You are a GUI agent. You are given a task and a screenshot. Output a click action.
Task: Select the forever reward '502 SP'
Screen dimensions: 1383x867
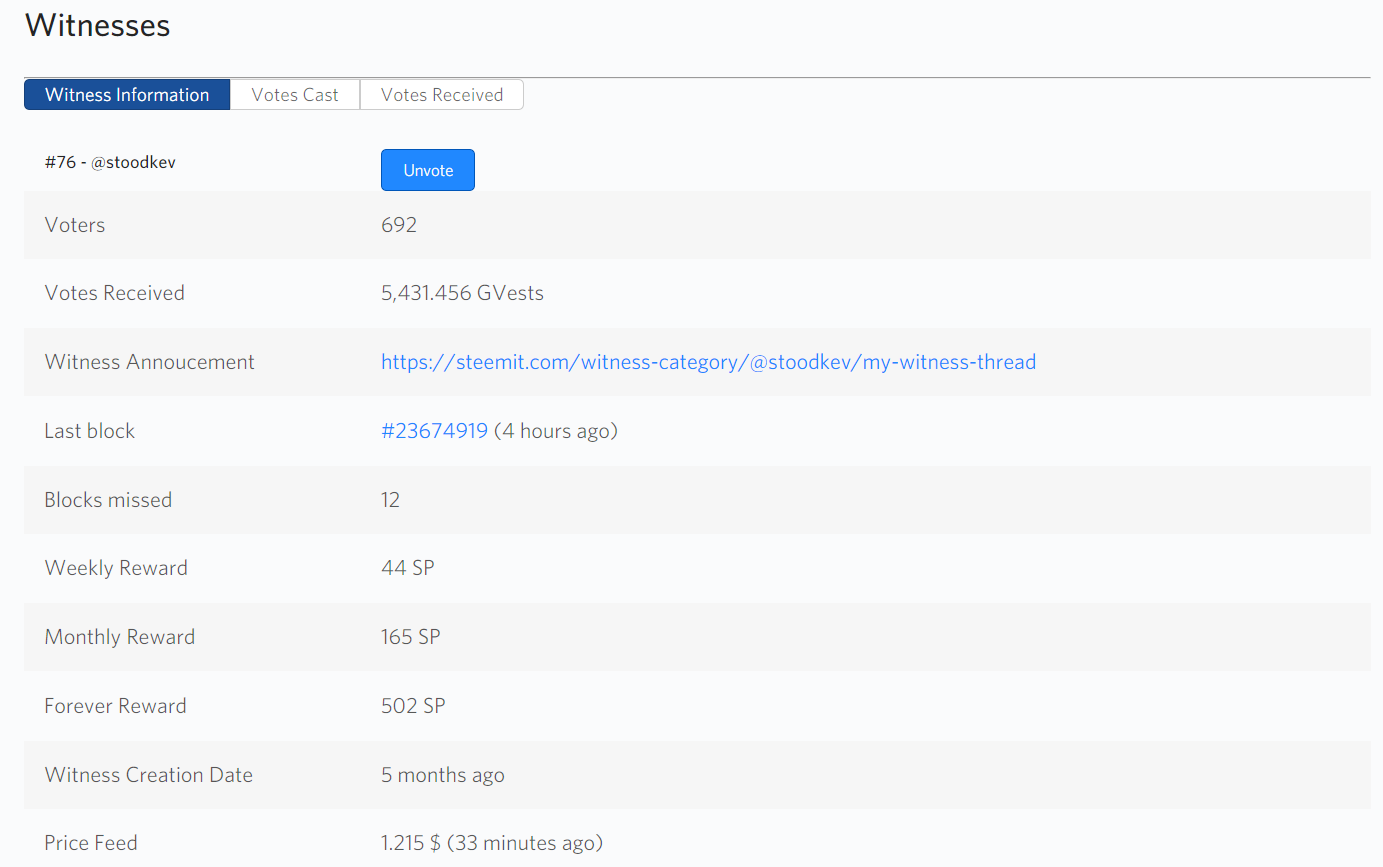tap(413, 706)
